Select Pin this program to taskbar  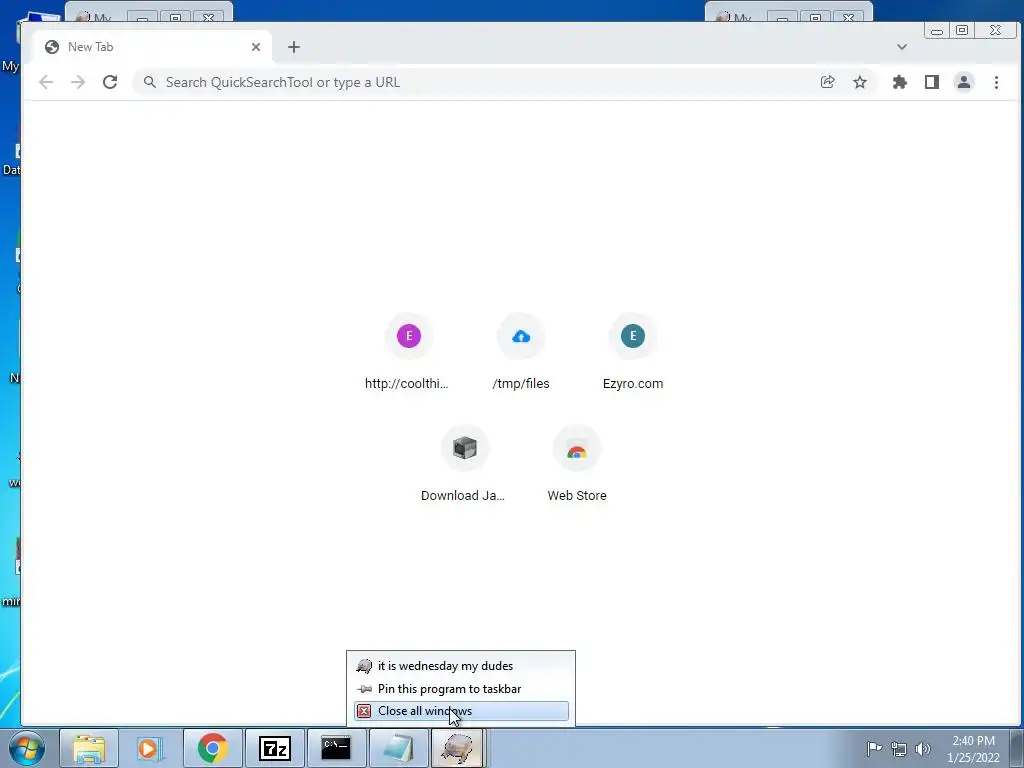click(x=461, y=689)
